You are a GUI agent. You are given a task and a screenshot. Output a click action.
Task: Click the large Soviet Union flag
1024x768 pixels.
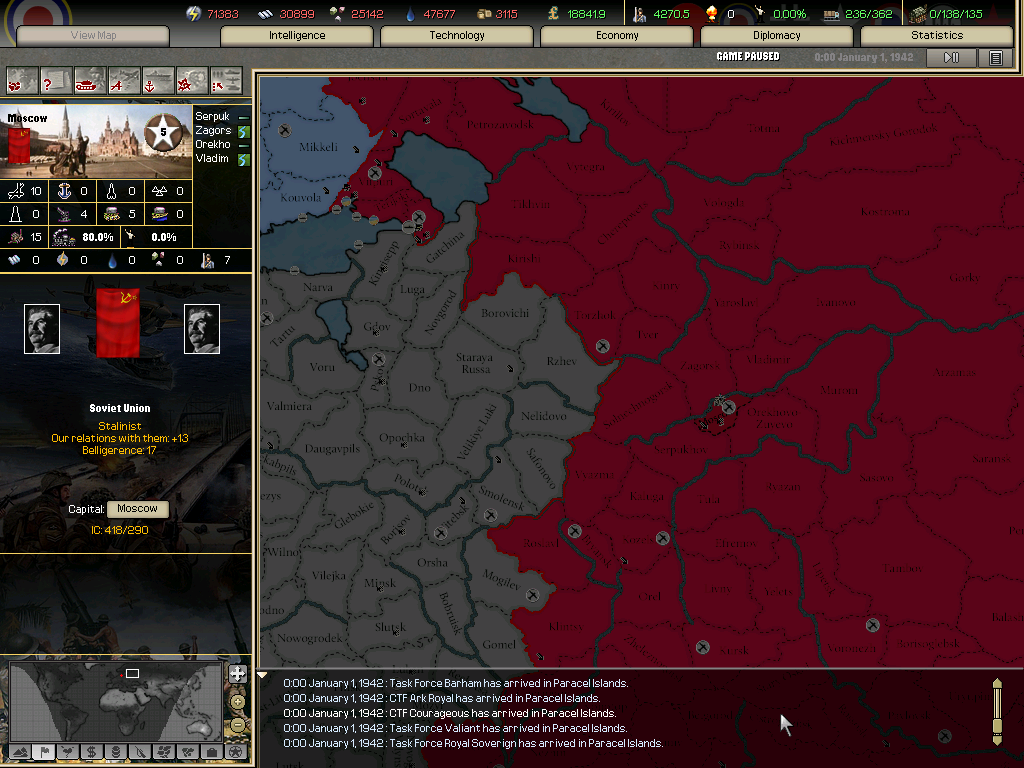(118, 323)
